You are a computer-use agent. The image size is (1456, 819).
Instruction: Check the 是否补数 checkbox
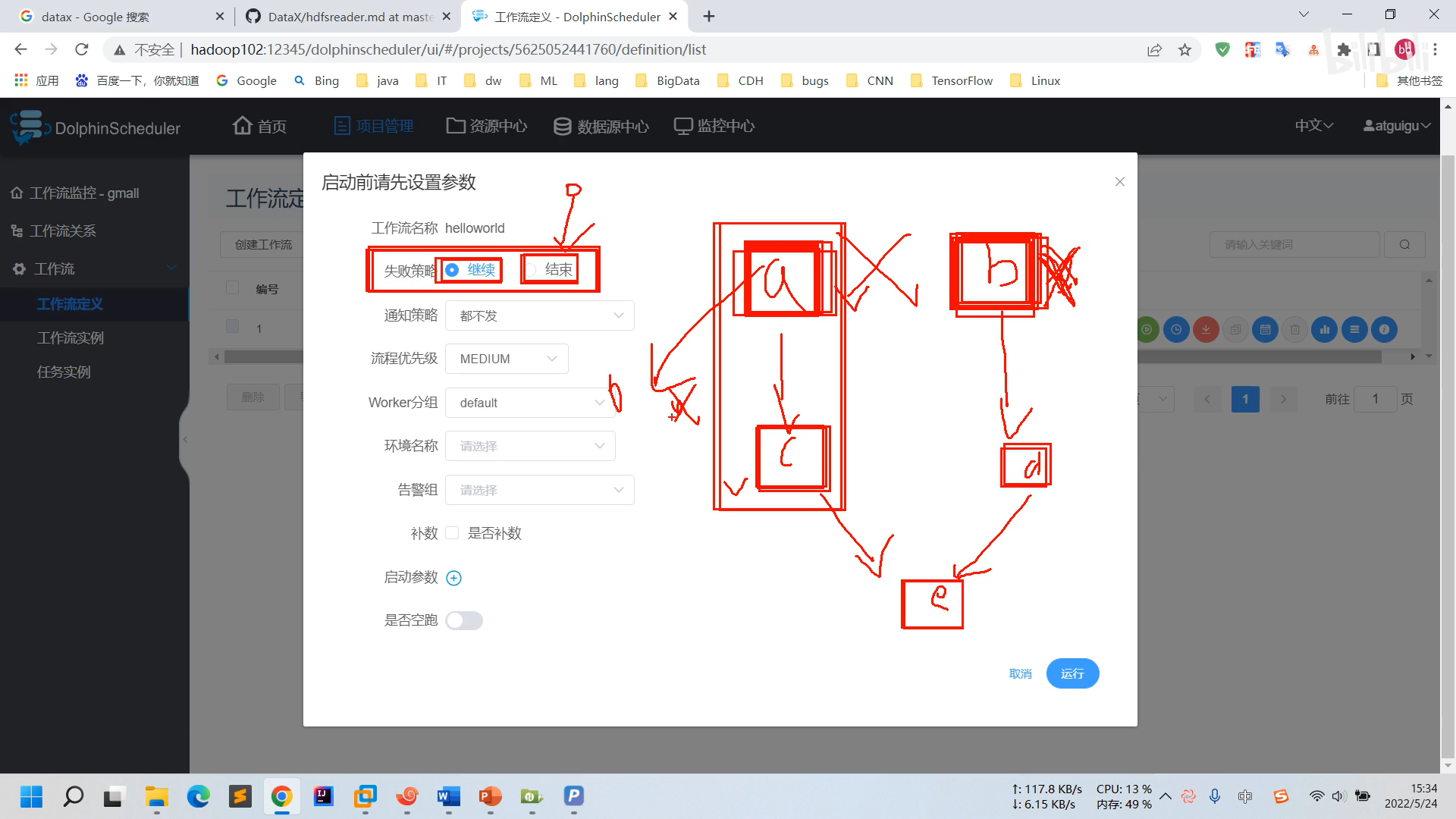453,533
